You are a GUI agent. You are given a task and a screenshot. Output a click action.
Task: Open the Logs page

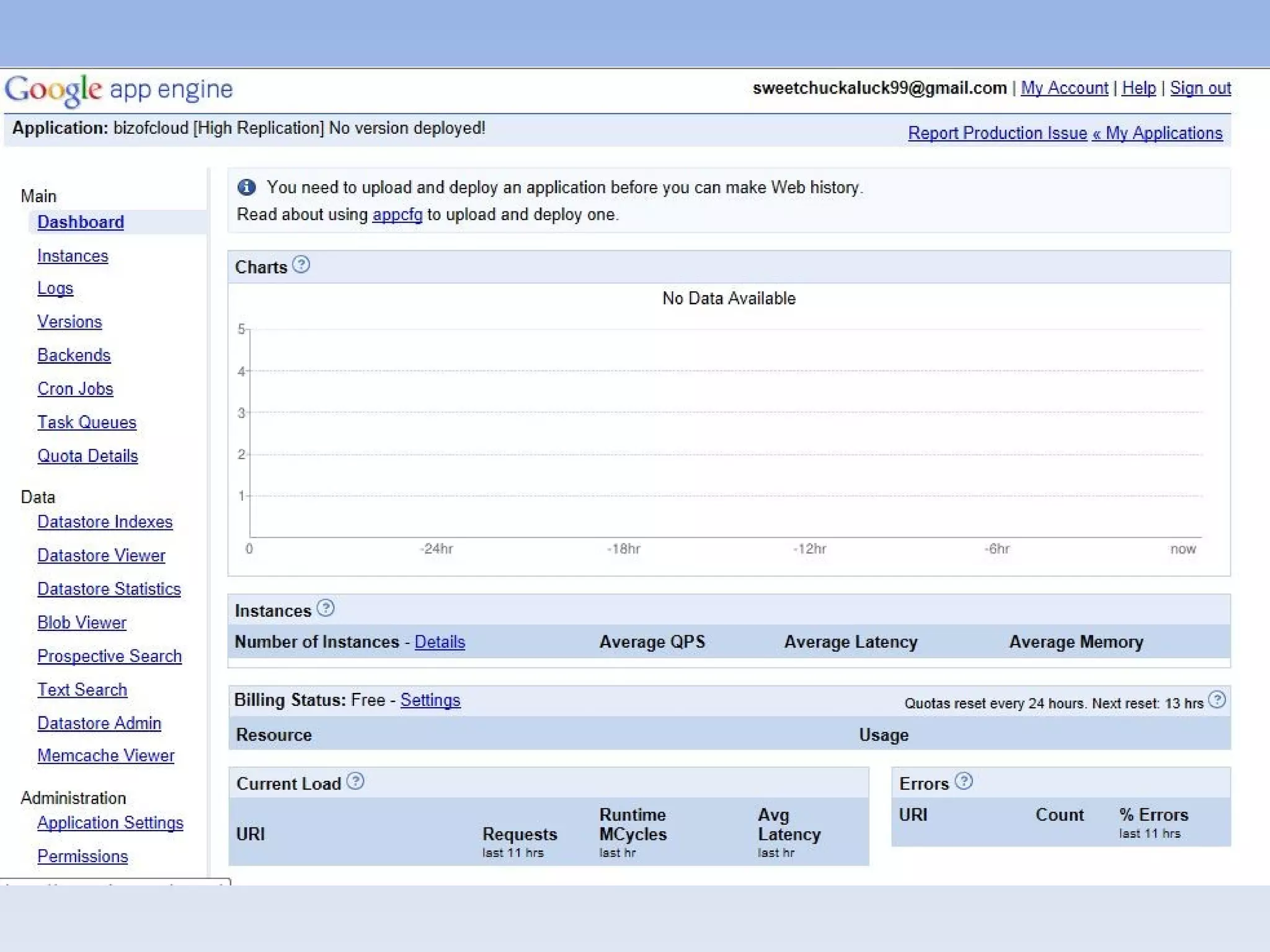coord(55,289)
